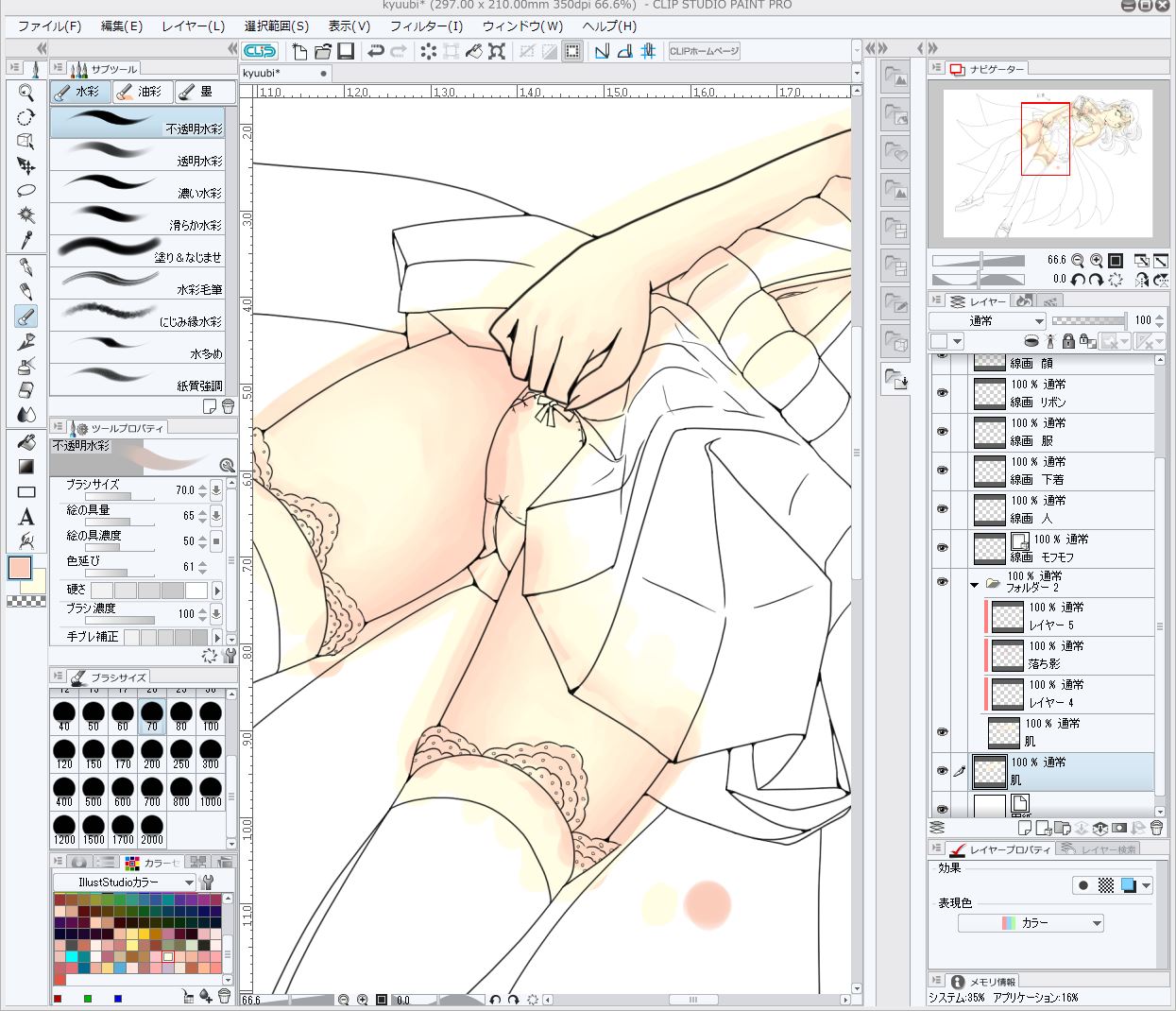Click the snap to grid icon
The height and width of the screenshot is (1011, 1176).
coord(648,51)
